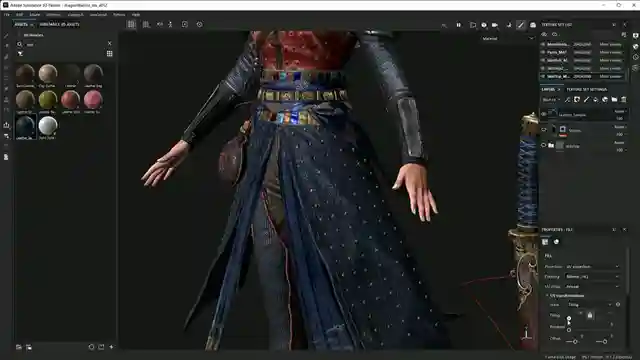Add a folder in Layers toolbar
Viewport: 640px width, 360px height.
pos(614,100)
